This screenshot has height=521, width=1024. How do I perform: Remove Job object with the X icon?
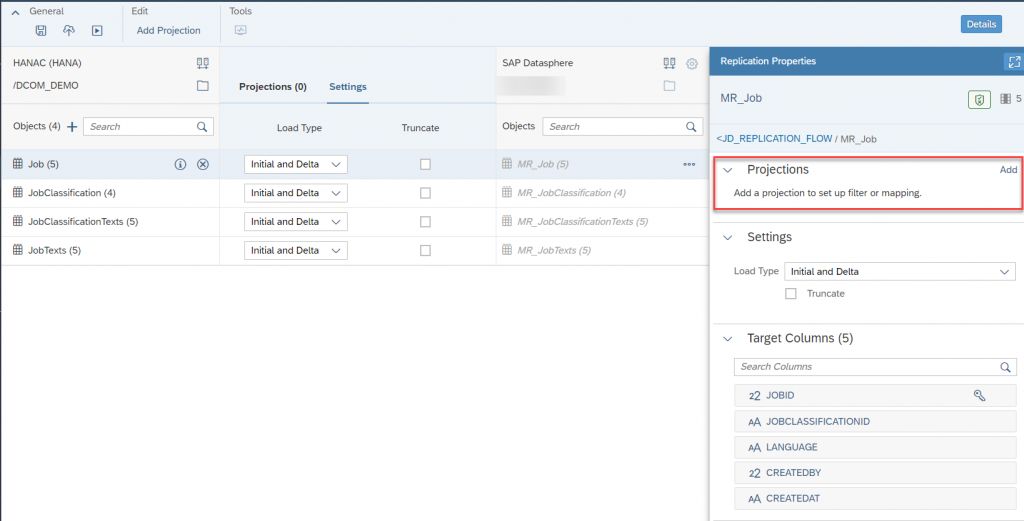pyautogui.click(x=202, y=165)
